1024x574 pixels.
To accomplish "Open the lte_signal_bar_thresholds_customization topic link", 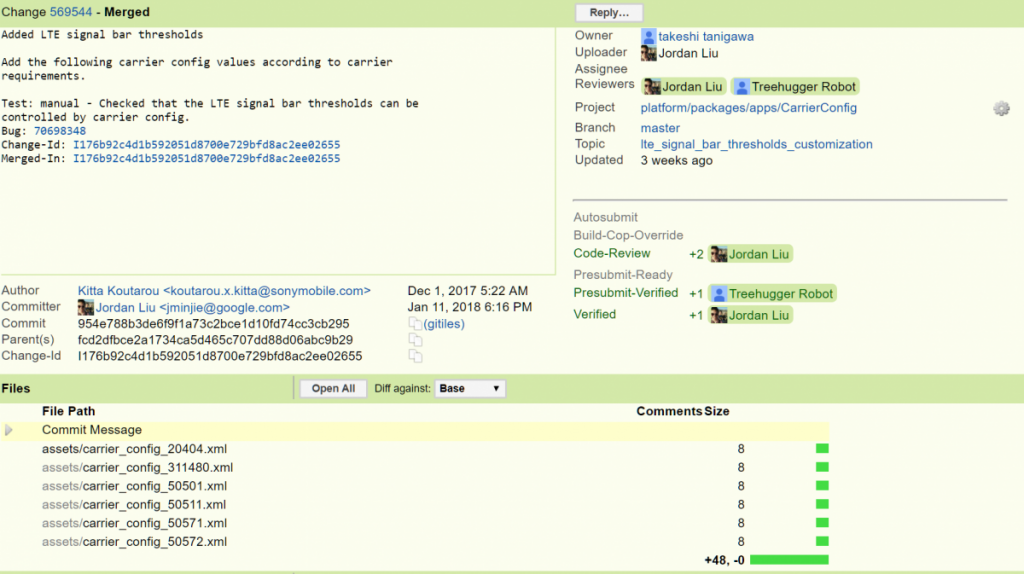I will tap(756, 144).
